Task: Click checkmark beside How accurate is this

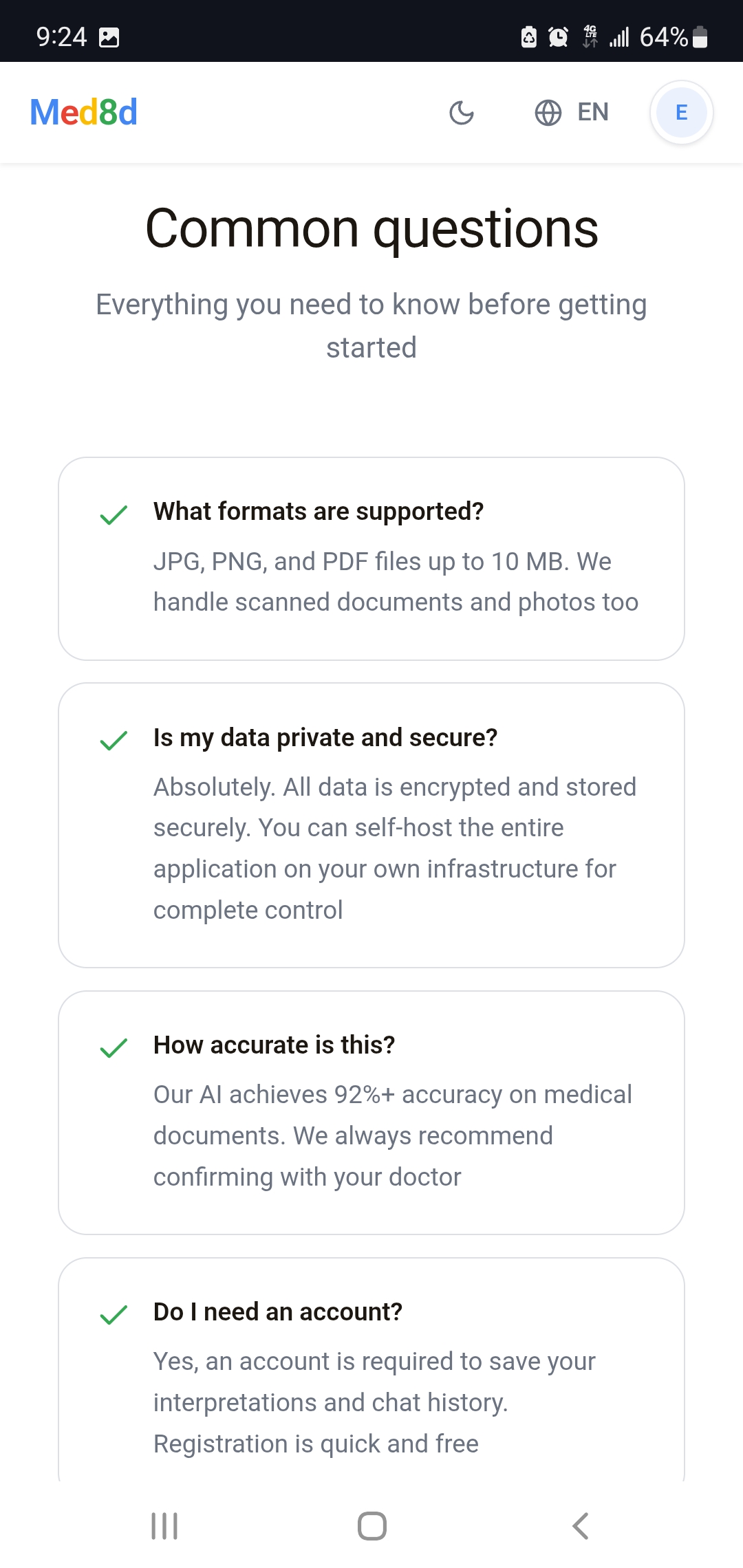Action: (x=114, y=1048)
